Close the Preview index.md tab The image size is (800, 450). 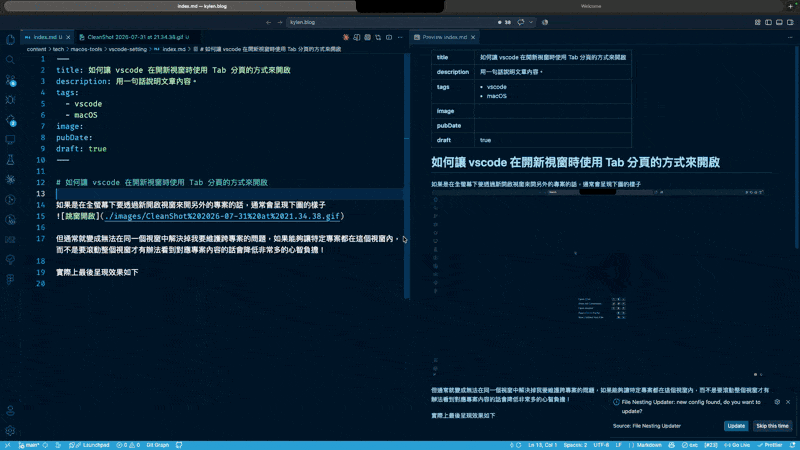(x=473, y=37)
